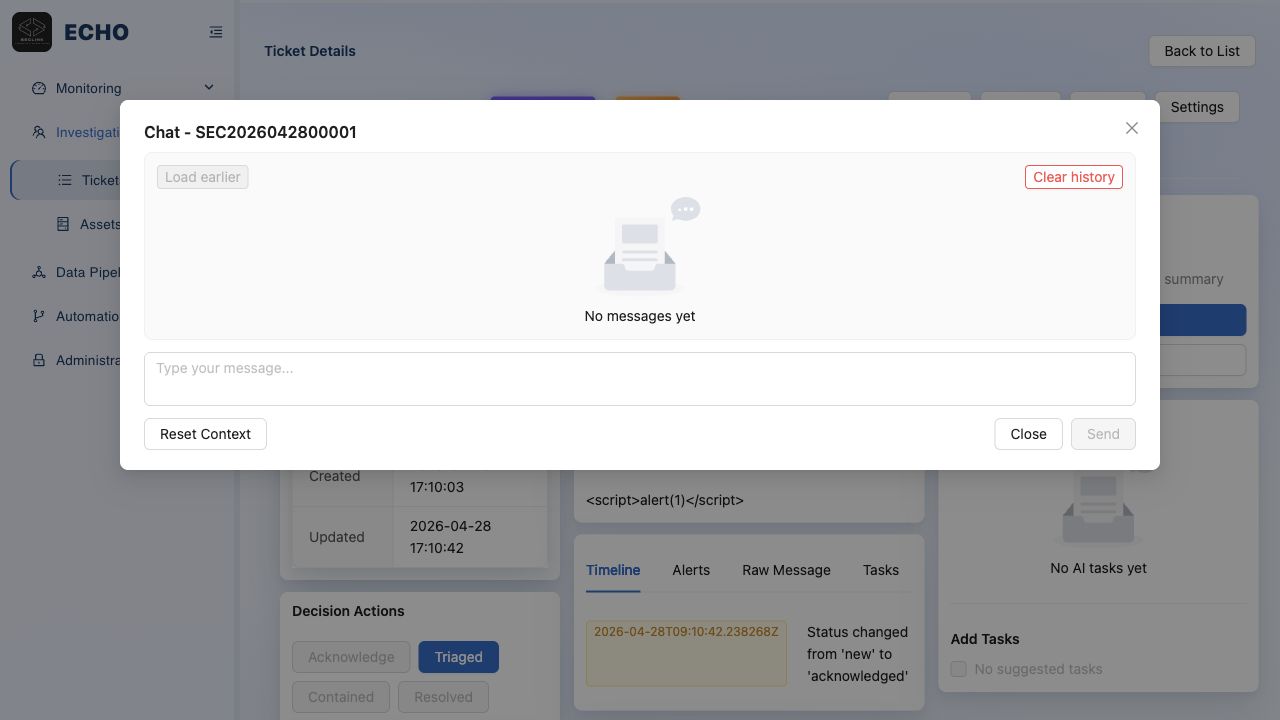Screen dimensions: 1280x720
Task: Click the Triaged decision button
Action: point(458,657)
